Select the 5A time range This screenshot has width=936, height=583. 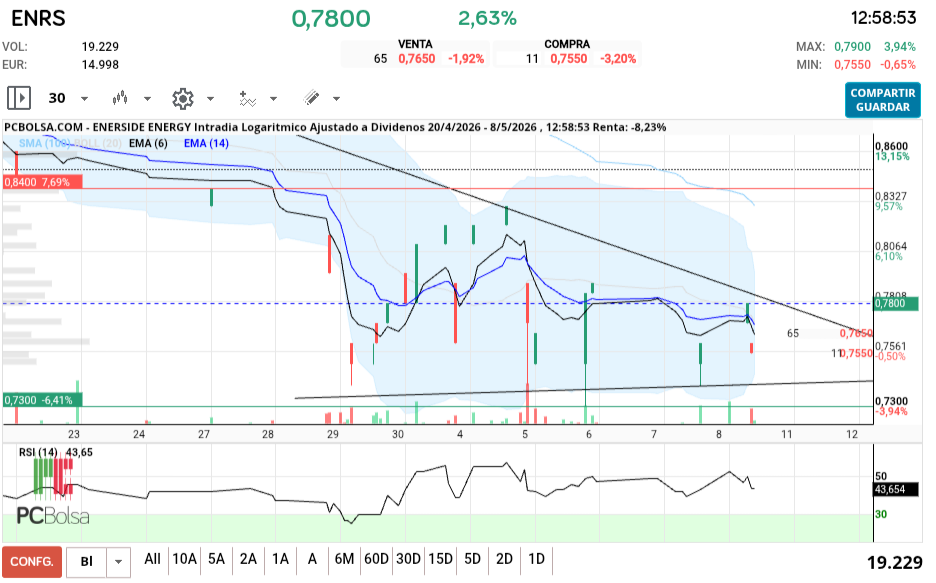(216, 559)
